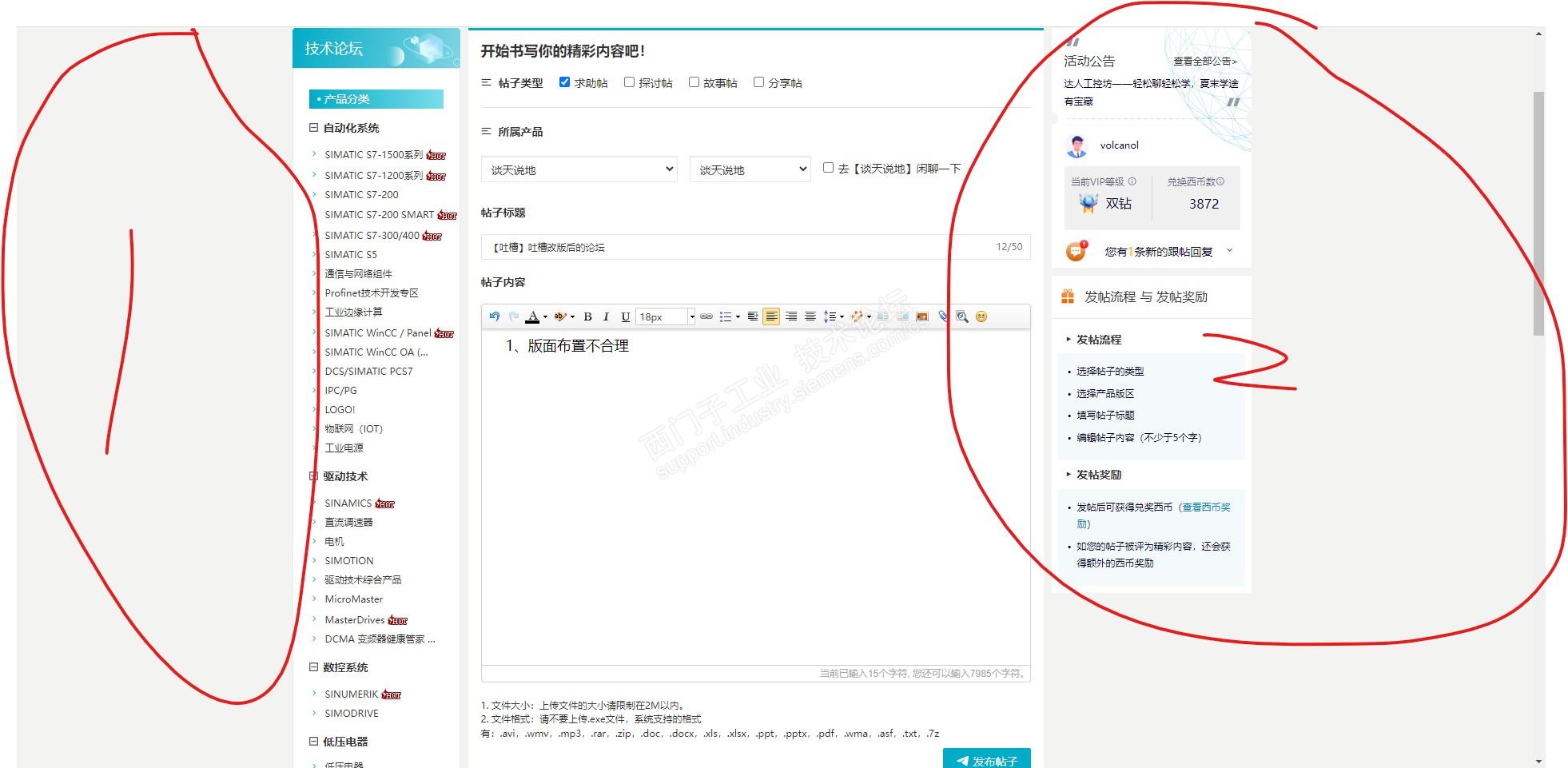The height and width of the screenshot is (768, 1568).
Task: Uncheck the 求助帖 post type checkbox
Action: [x=564, y=82]
